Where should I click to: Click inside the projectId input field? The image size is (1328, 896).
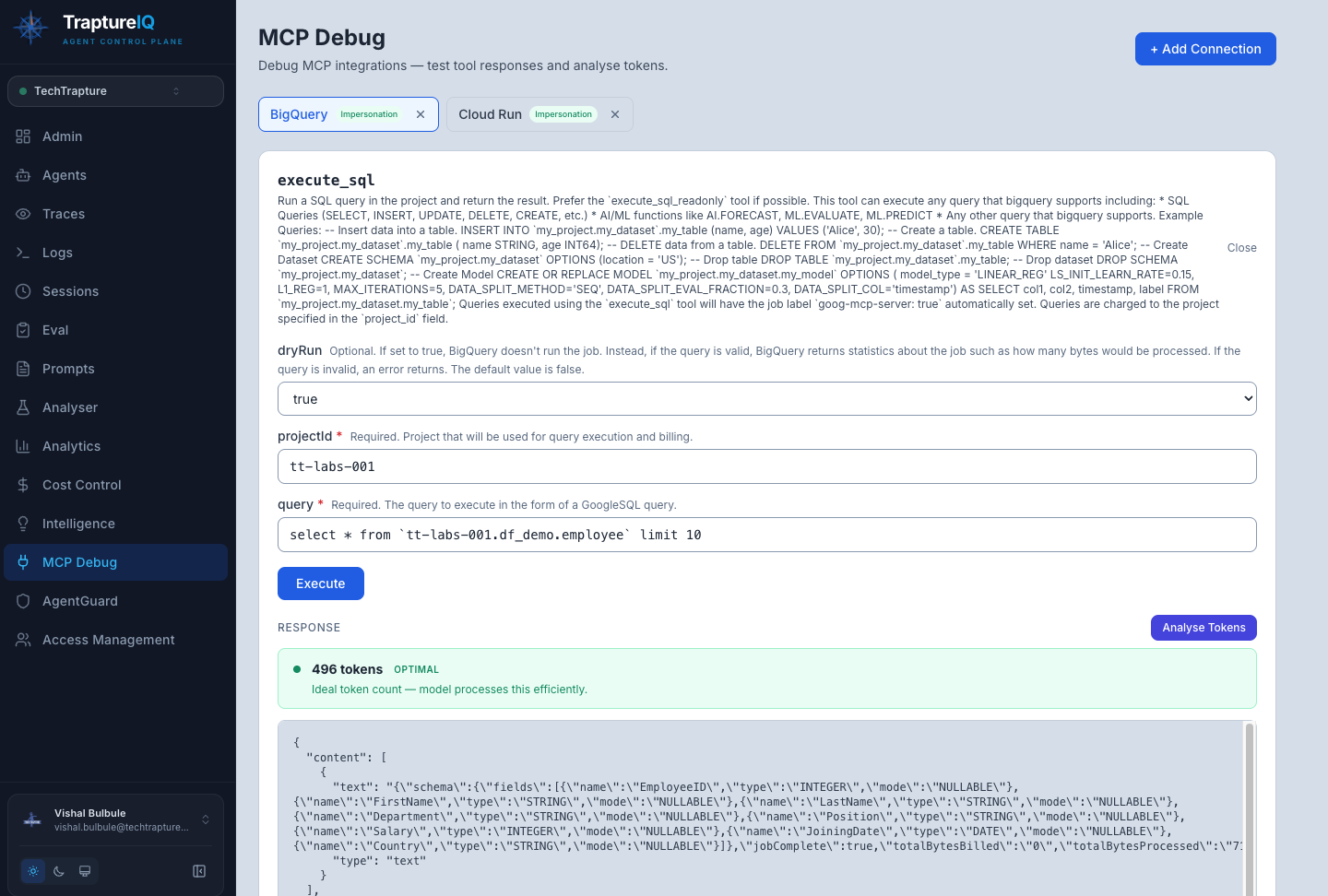click(766, 466)
